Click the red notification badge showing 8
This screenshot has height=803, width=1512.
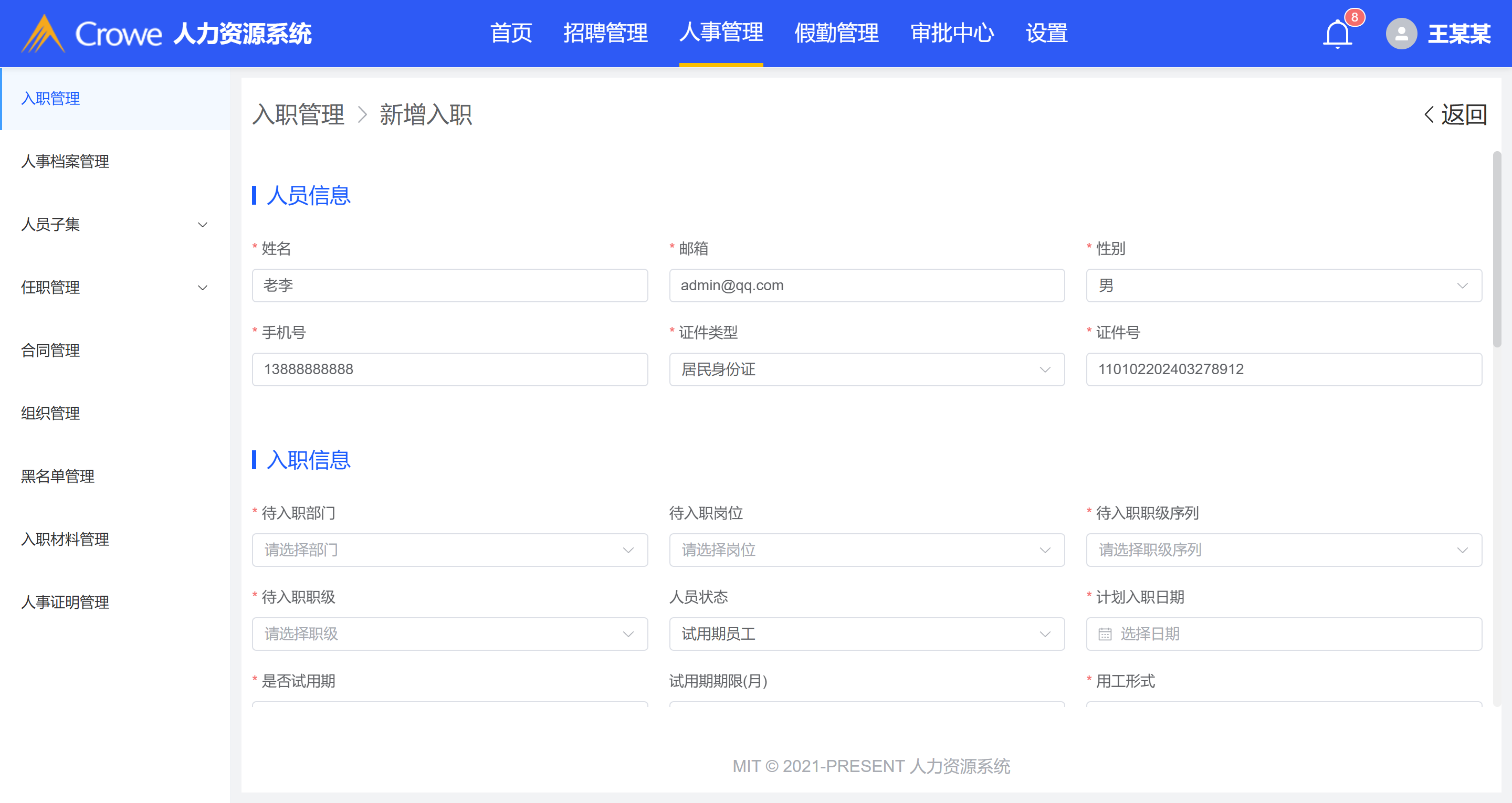(1354, 17)
